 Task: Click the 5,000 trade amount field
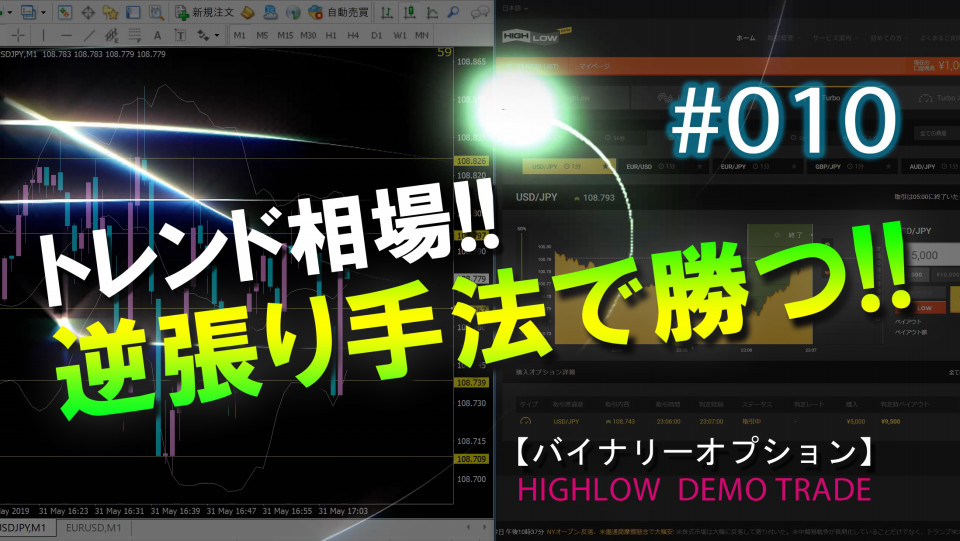933,255
